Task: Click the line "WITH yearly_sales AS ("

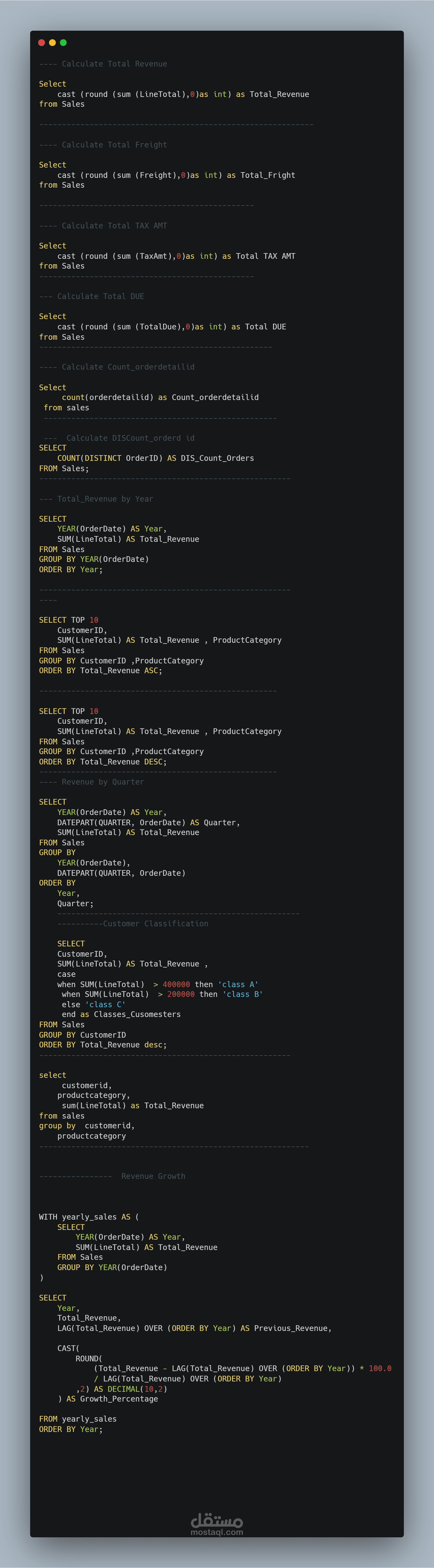Action: [89, 1217]
